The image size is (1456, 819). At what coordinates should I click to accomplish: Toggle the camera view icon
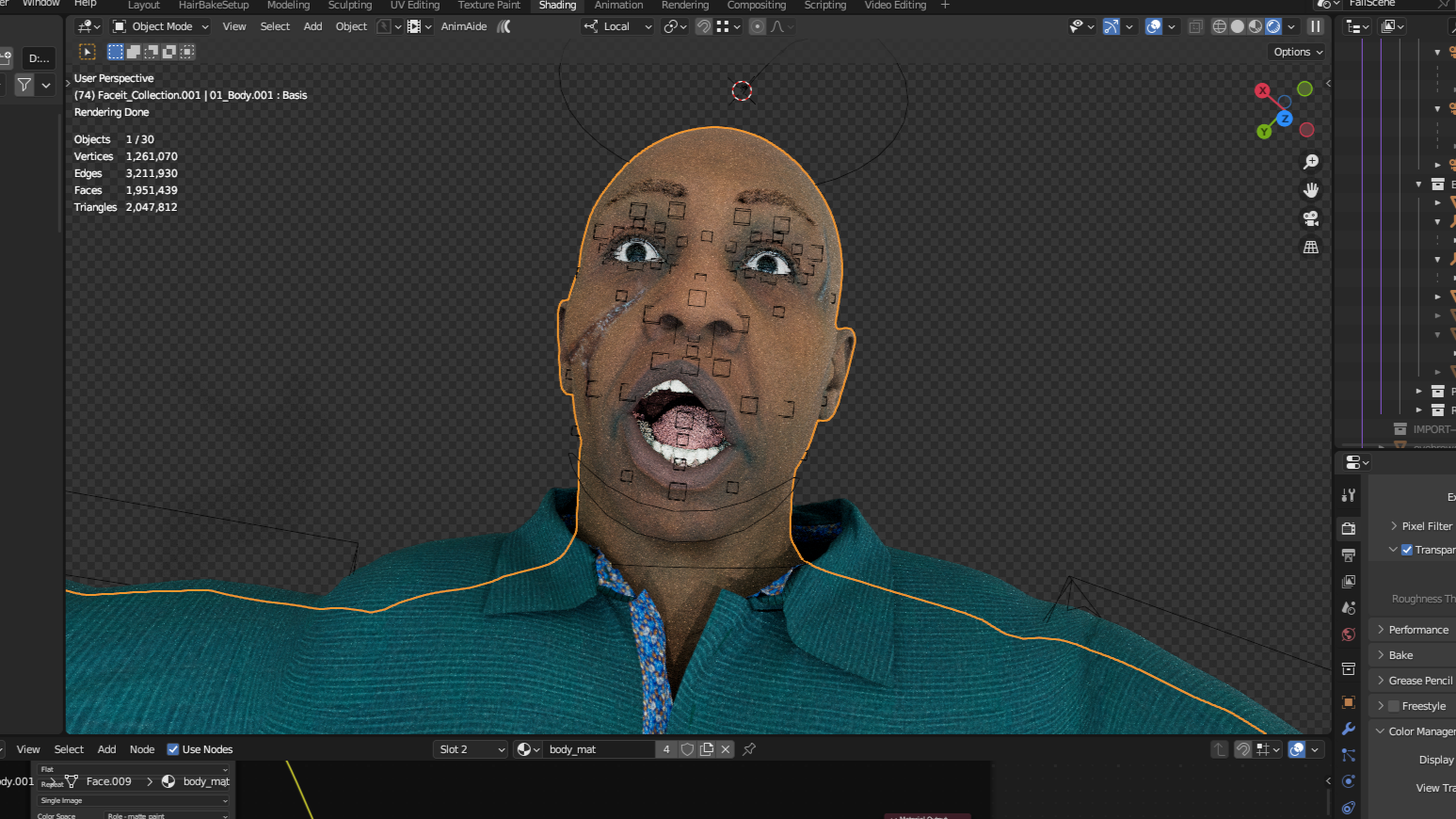coord(1310,218)
